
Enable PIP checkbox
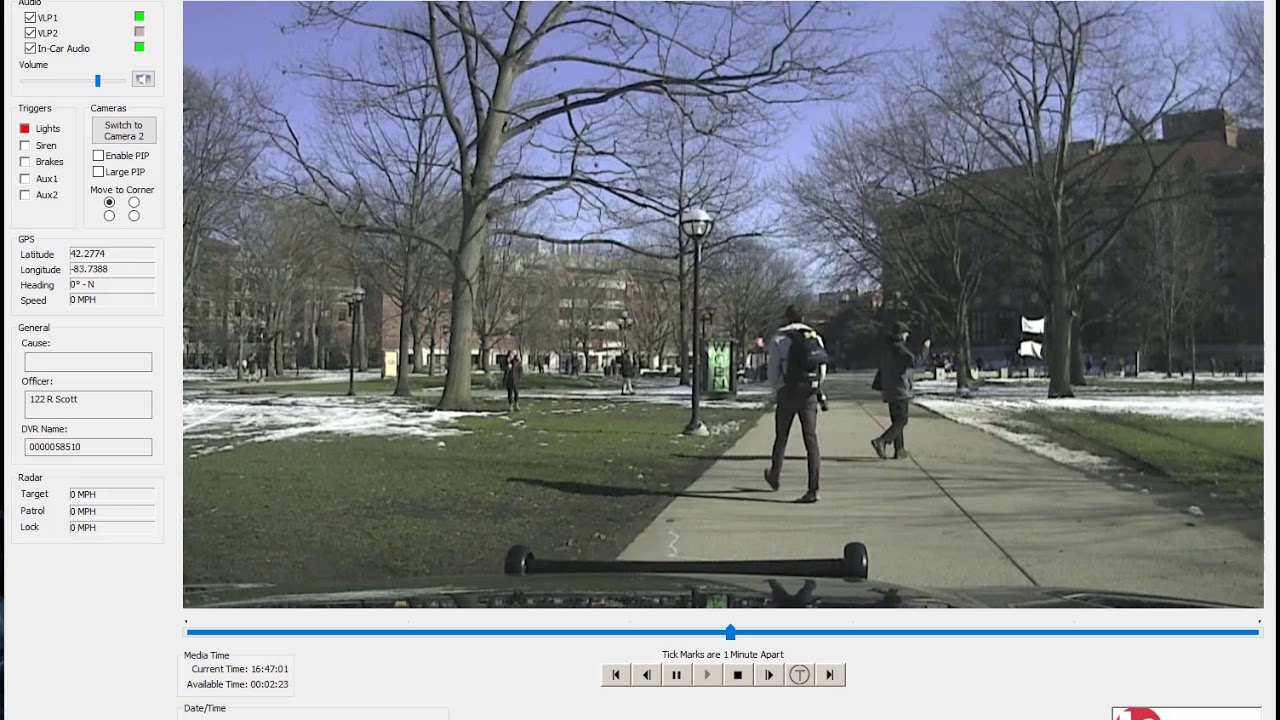pyautogui.click(x=98, y=156)
